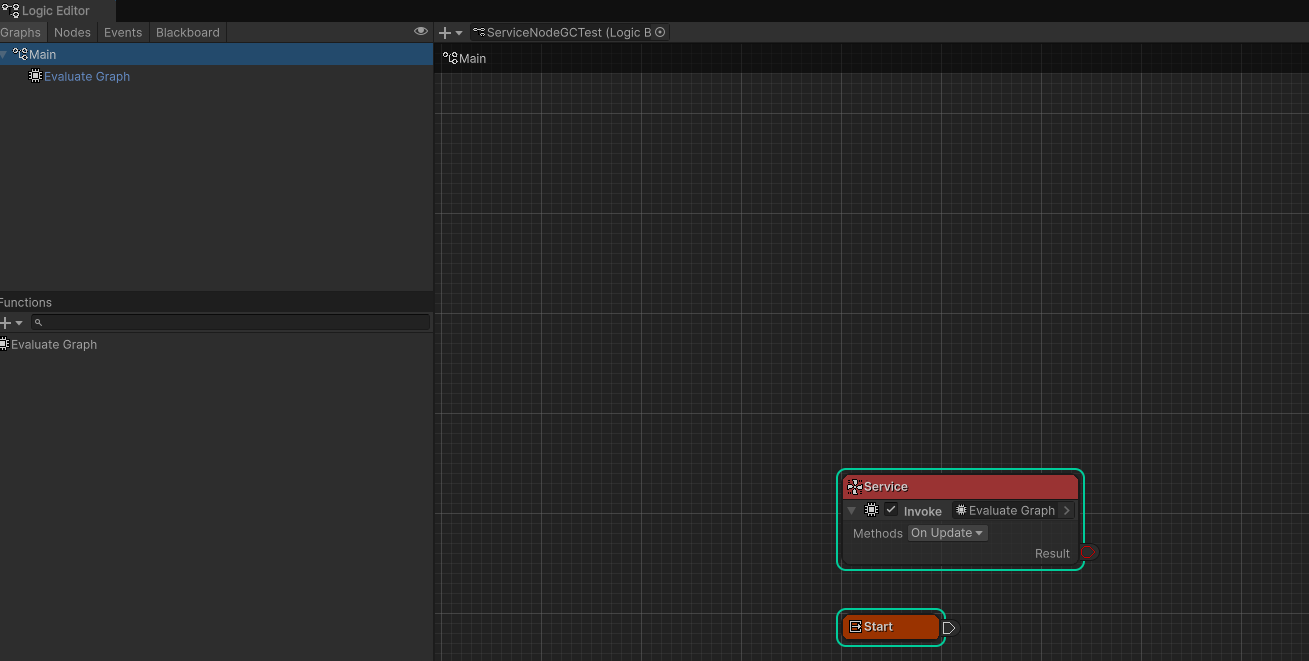Click the red Result output port

coord(1089,552)
